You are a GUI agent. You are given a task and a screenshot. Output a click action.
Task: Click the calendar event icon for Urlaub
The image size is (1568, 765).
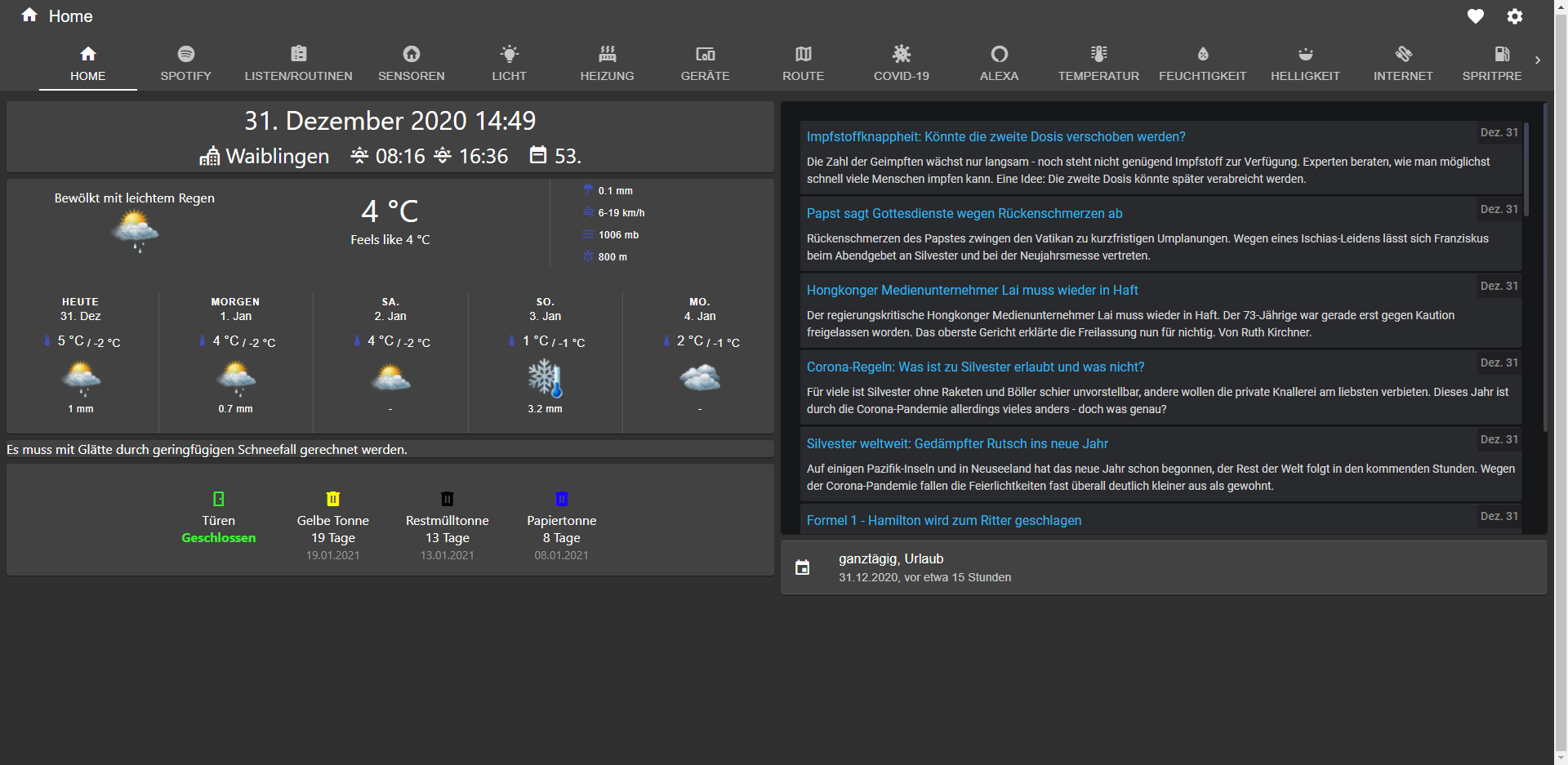point(803,567)
